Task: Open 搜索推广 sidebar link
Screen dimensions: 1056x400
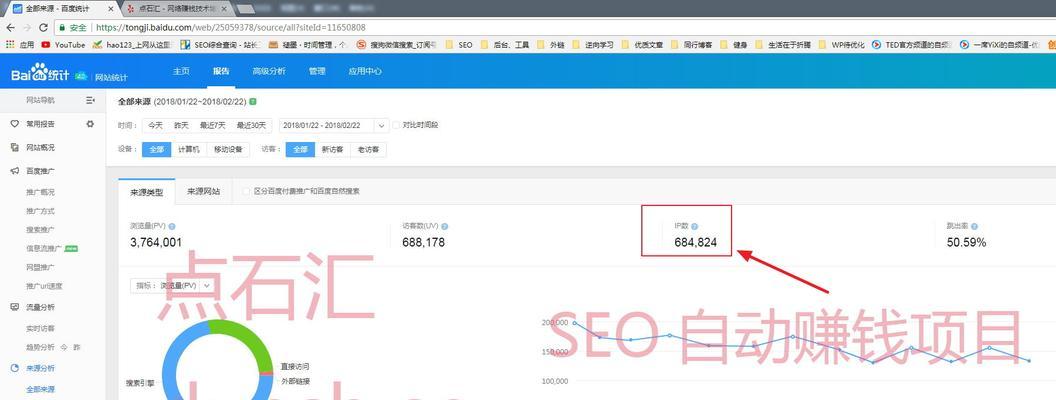Action: coord(40,230)
